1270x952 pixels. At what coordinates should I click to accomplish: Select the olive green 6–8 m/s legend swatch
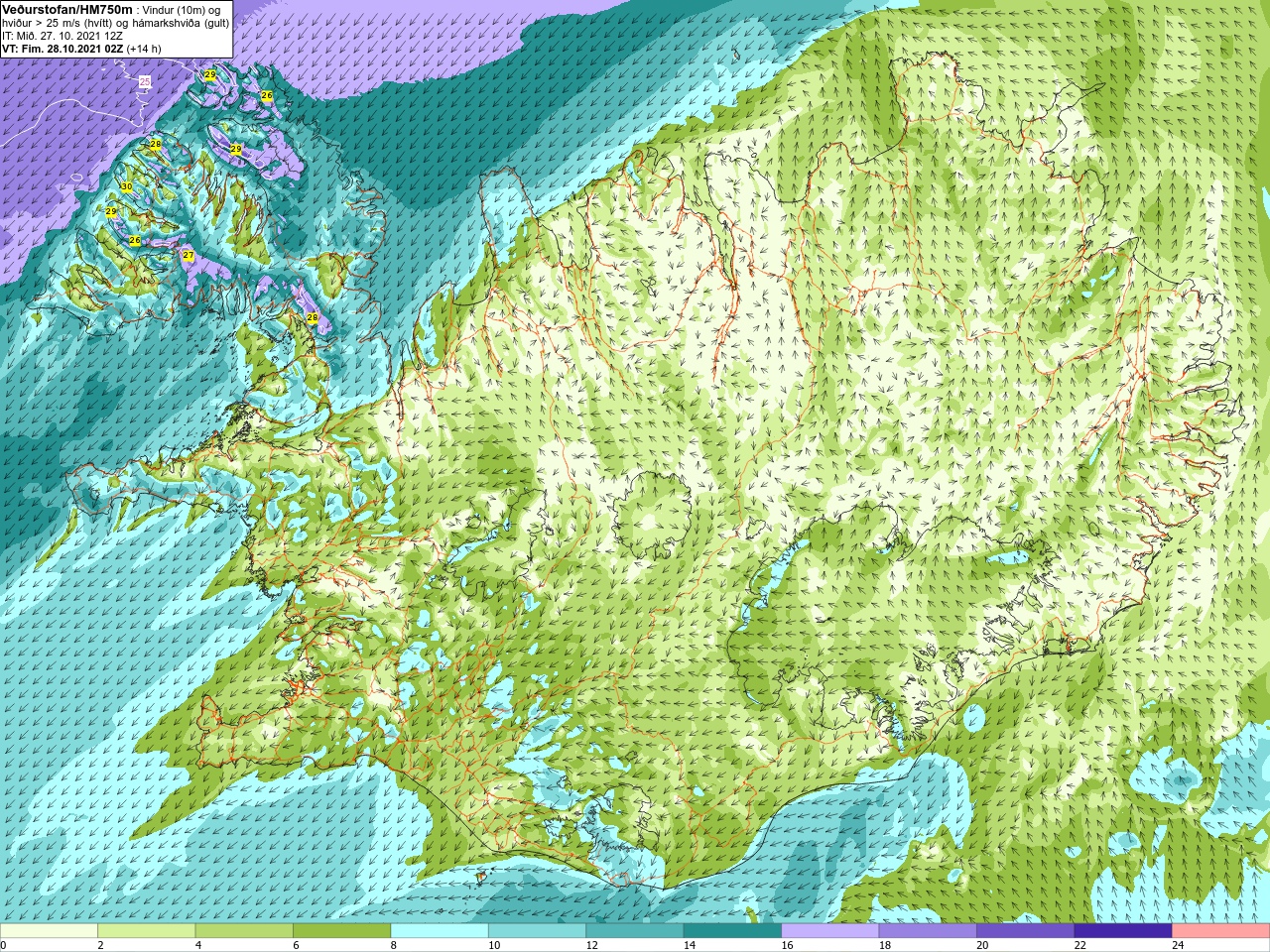[x=341, y=931]
